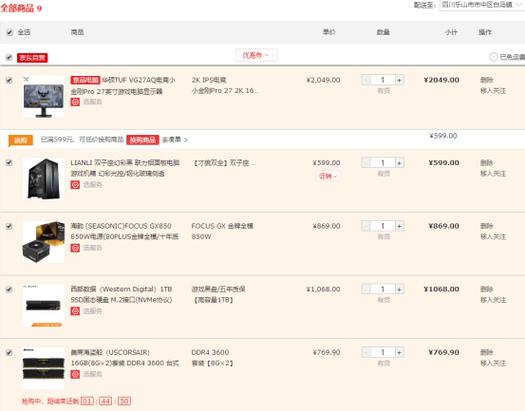Move Seasonic power supply to favorites
Viewport: 525px width, 411px height.
point(493,237)
